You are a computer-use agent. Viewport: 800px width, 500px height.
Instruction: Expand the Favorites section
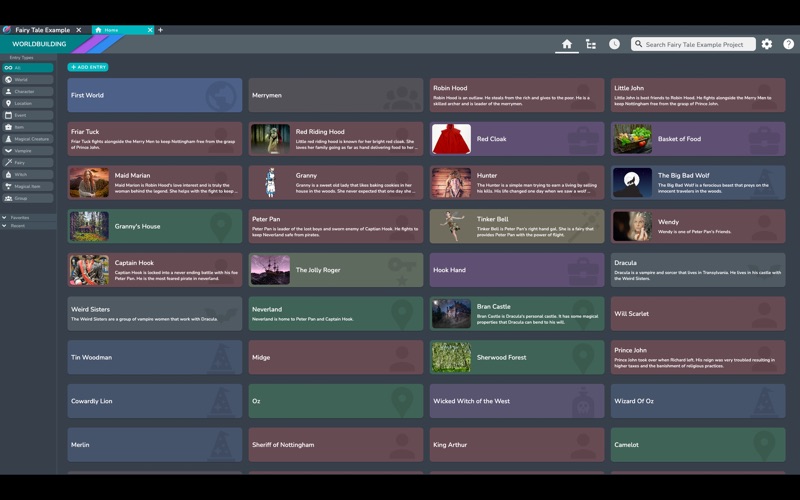28,217
